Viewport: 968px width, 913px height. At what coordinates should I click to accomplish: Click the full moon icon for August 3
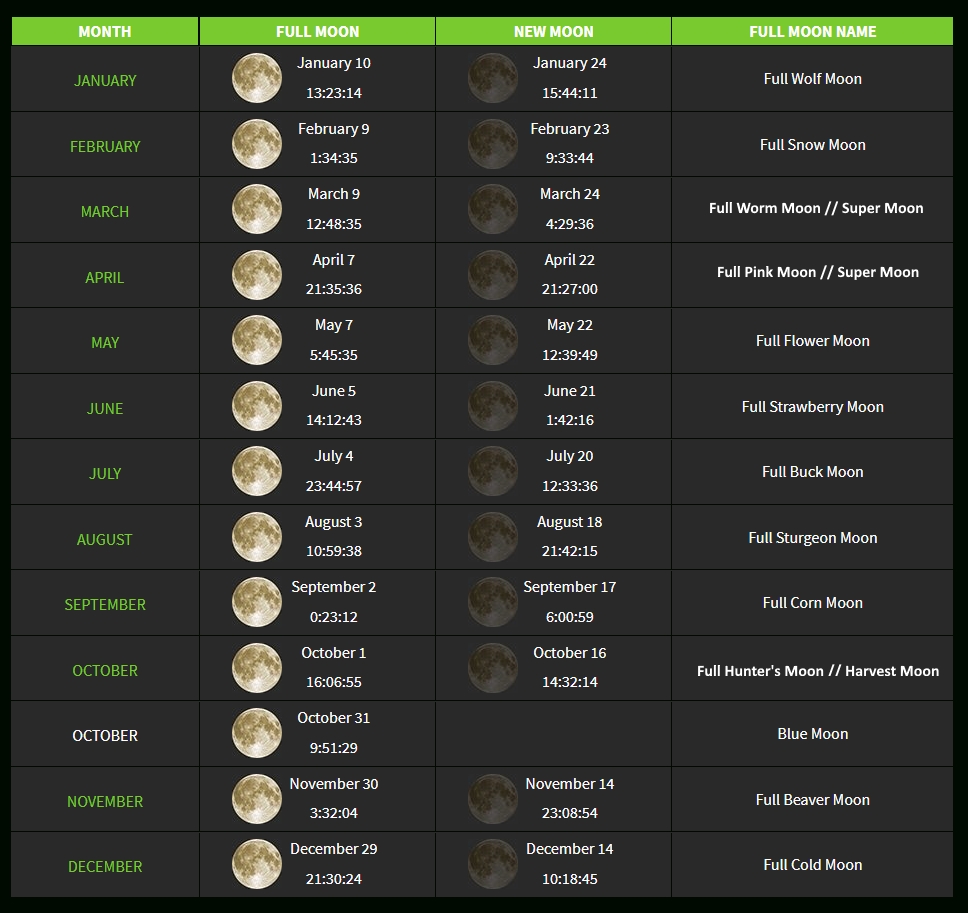(x=257, y=537)
